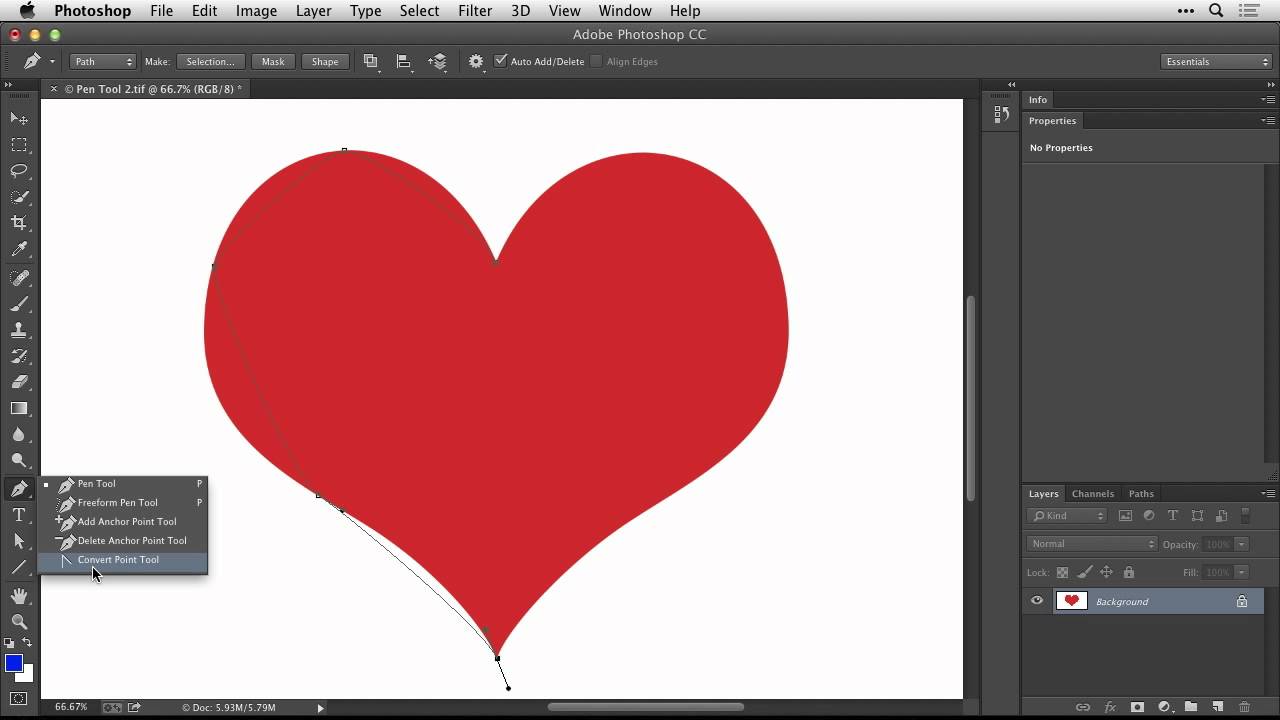The width and height of the screenshot is (1280, 720).
Task: Swap foreground and background colors
Action: [28, 643]
